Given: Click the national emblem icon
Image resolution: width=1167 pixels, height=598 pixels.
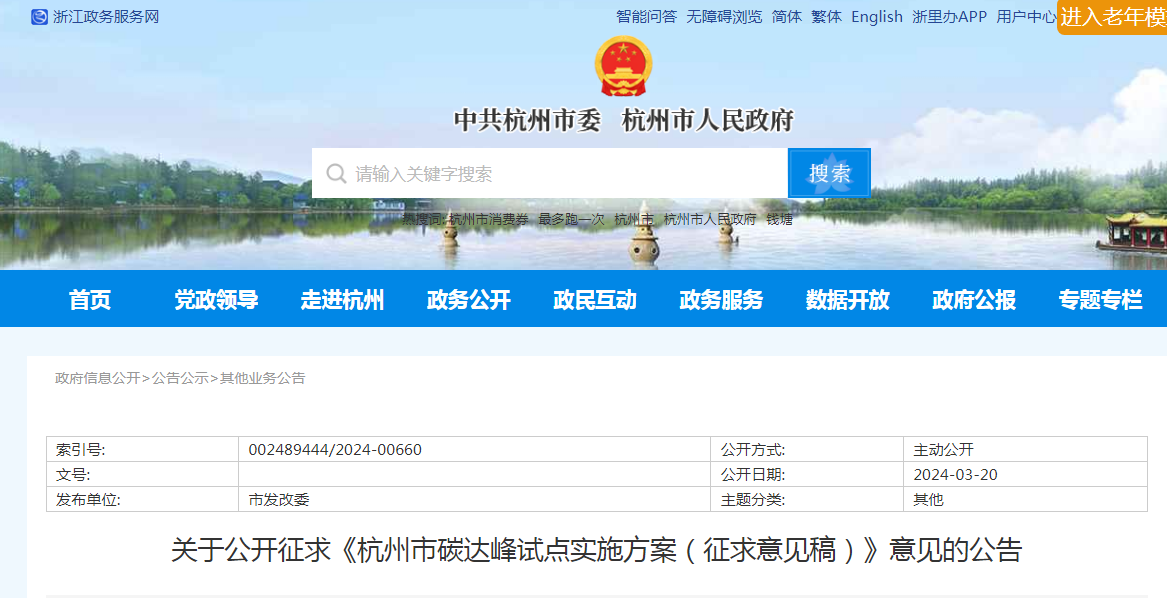Looking at the screenshot, I should tap(623, 66).
